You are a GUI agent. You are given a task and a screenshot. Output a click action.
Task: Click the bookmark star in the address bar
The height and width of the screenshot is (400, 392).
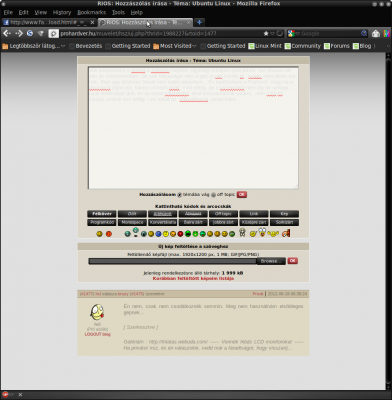pyautogui.click(x=266, y=33)
